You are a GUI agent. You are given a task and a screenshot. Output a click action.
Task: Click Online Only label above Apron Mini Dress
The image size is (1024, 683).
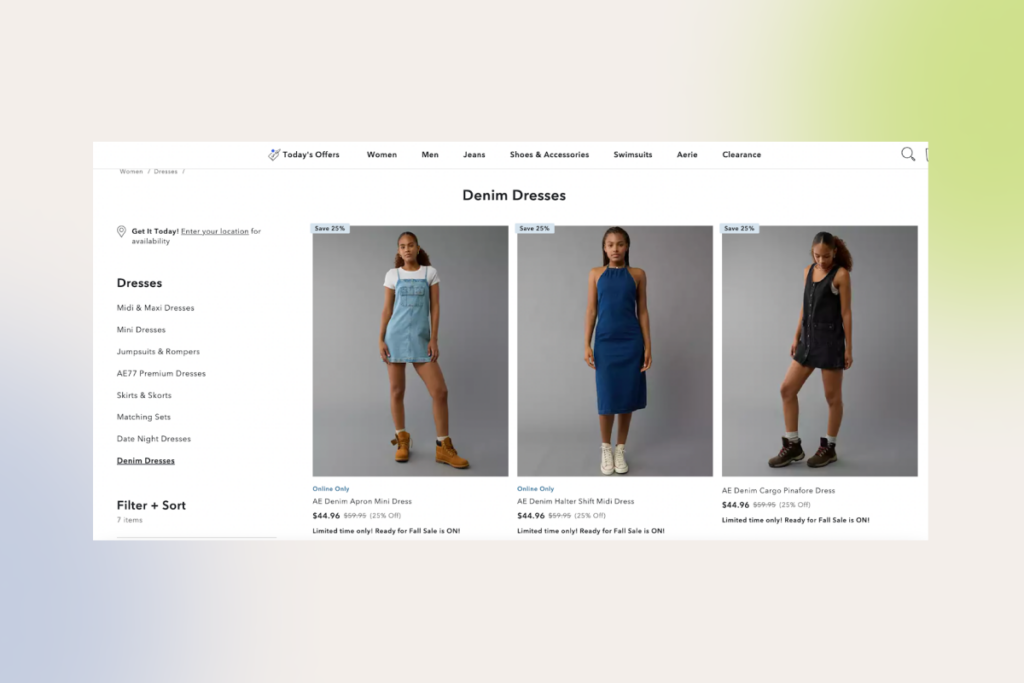[331, 488]
